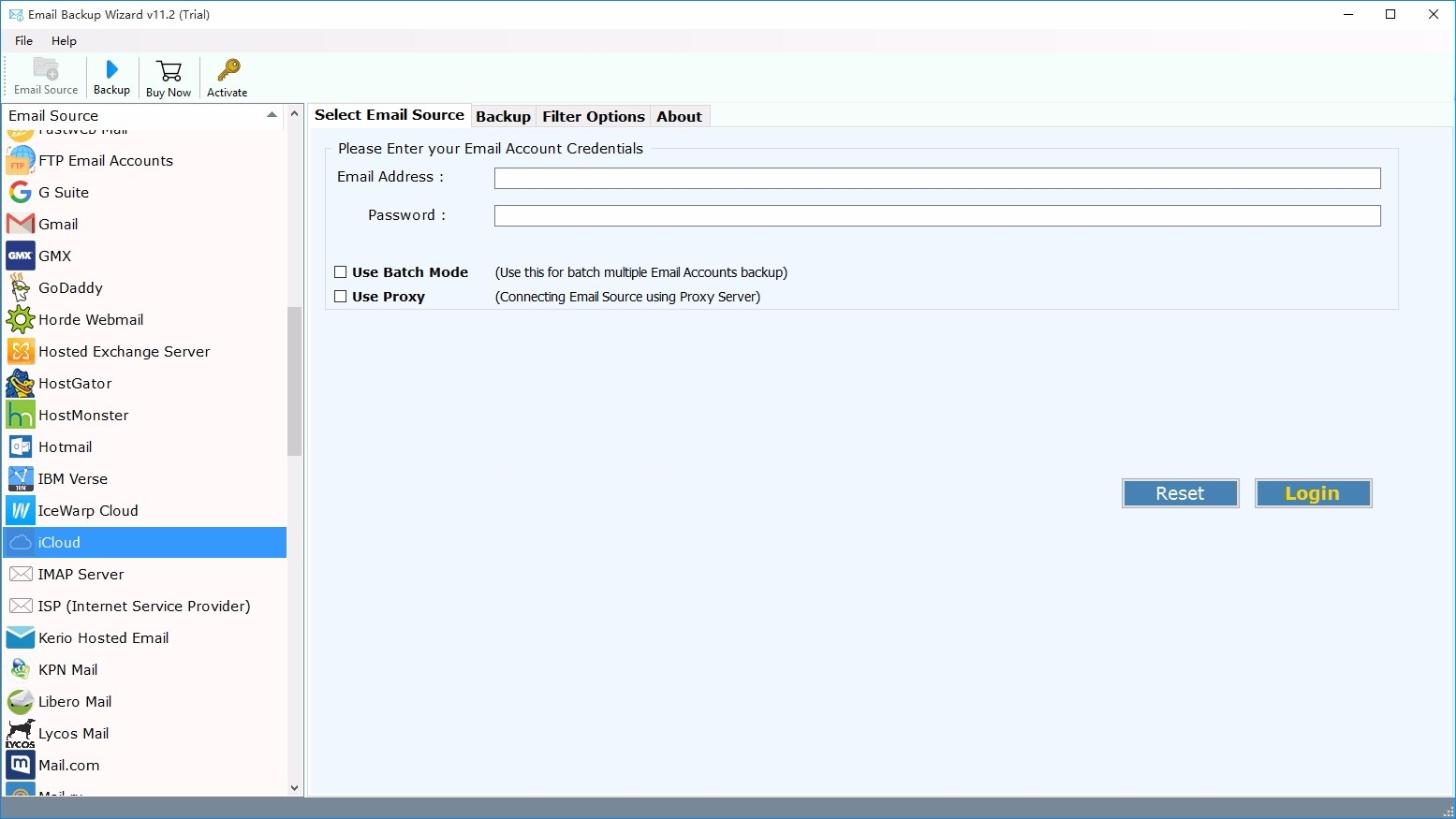1456x819 pixels.
Task: Open the Filter Options tab
Action: tap(594, 117)
